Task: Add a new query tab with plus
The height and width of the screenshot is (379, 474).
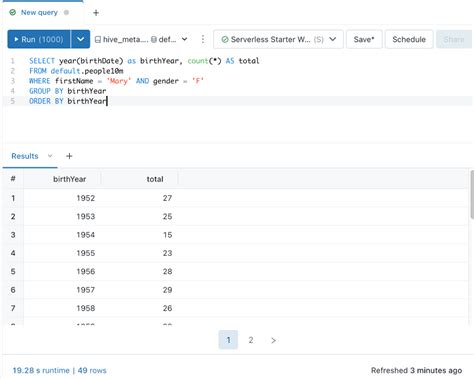Action: [x=96, y=13]
